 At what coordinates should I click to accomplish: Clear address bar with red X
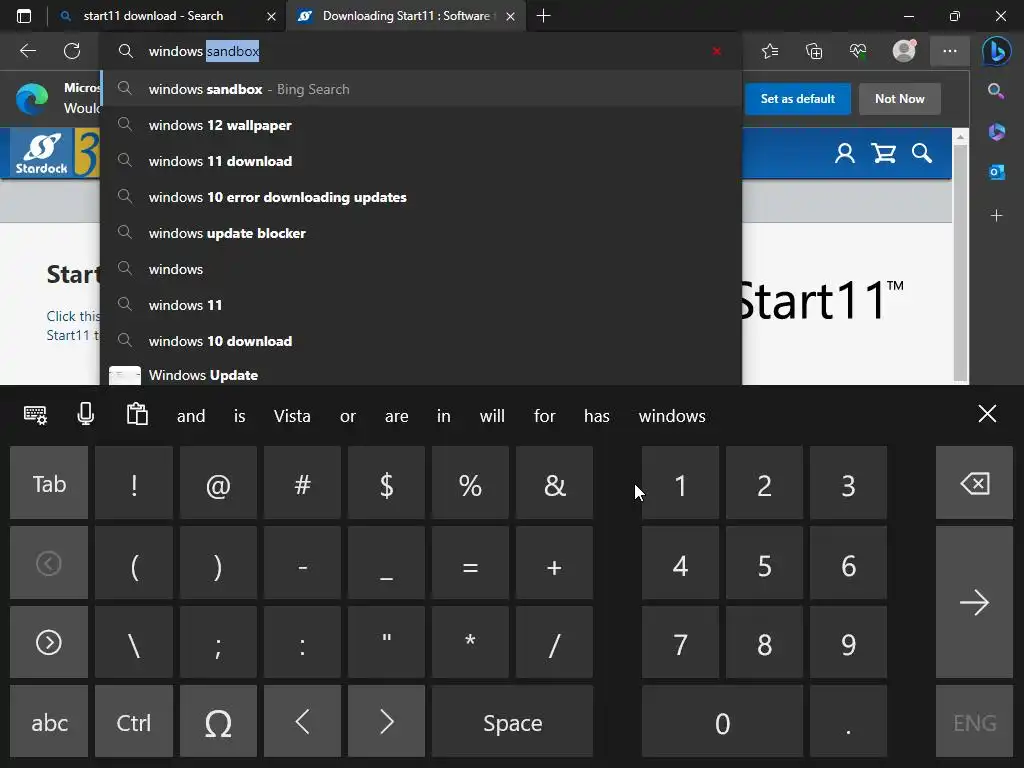click(x=716, y=51)
